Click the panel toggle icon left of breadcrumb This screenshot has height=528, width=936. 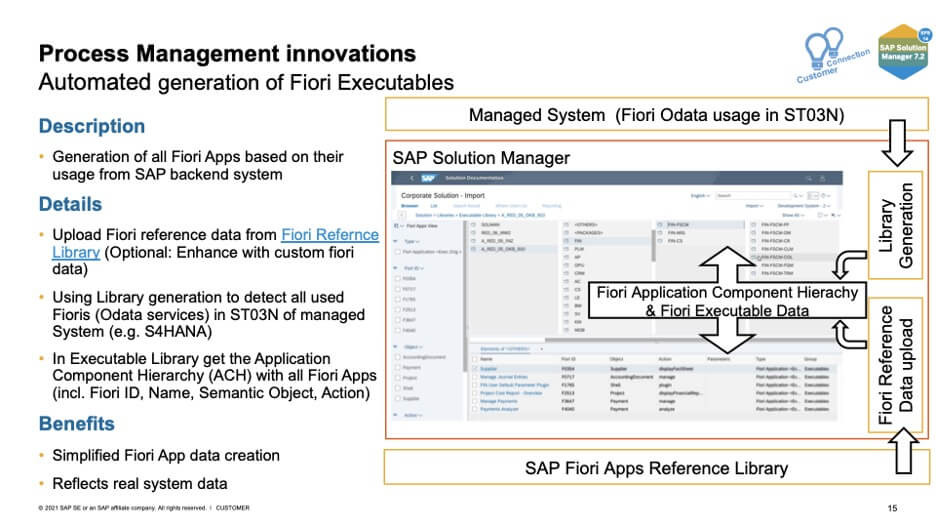402,215
